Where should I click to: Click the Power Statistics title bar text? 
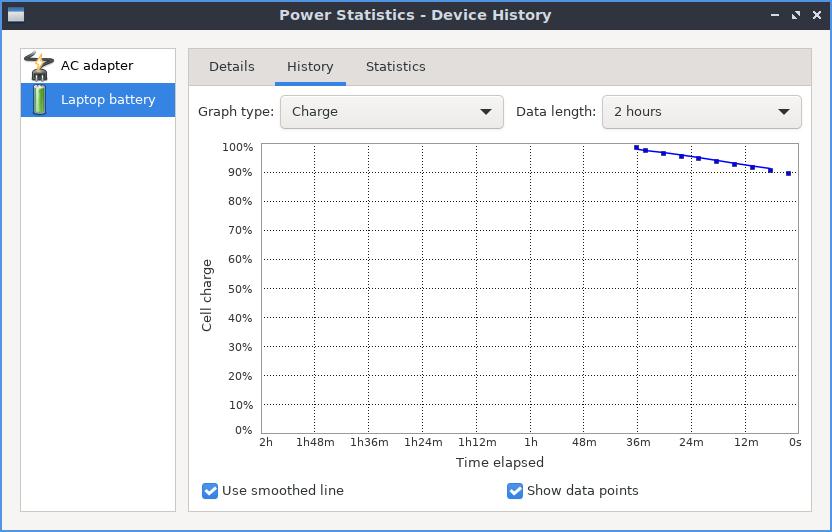(x=415, y=15)
